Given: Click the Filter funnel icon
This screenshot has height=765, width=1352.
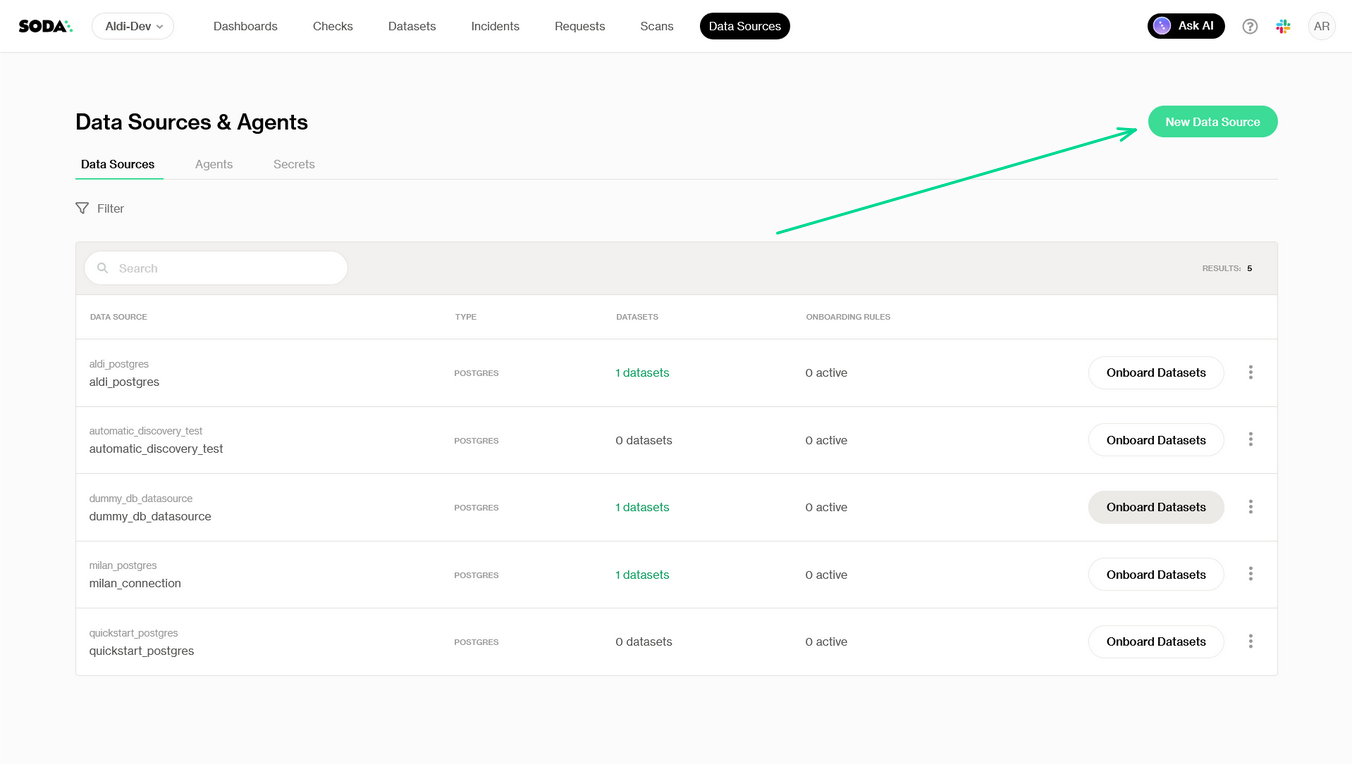Looking at the screenshot, I should click(x=82, y=208).
